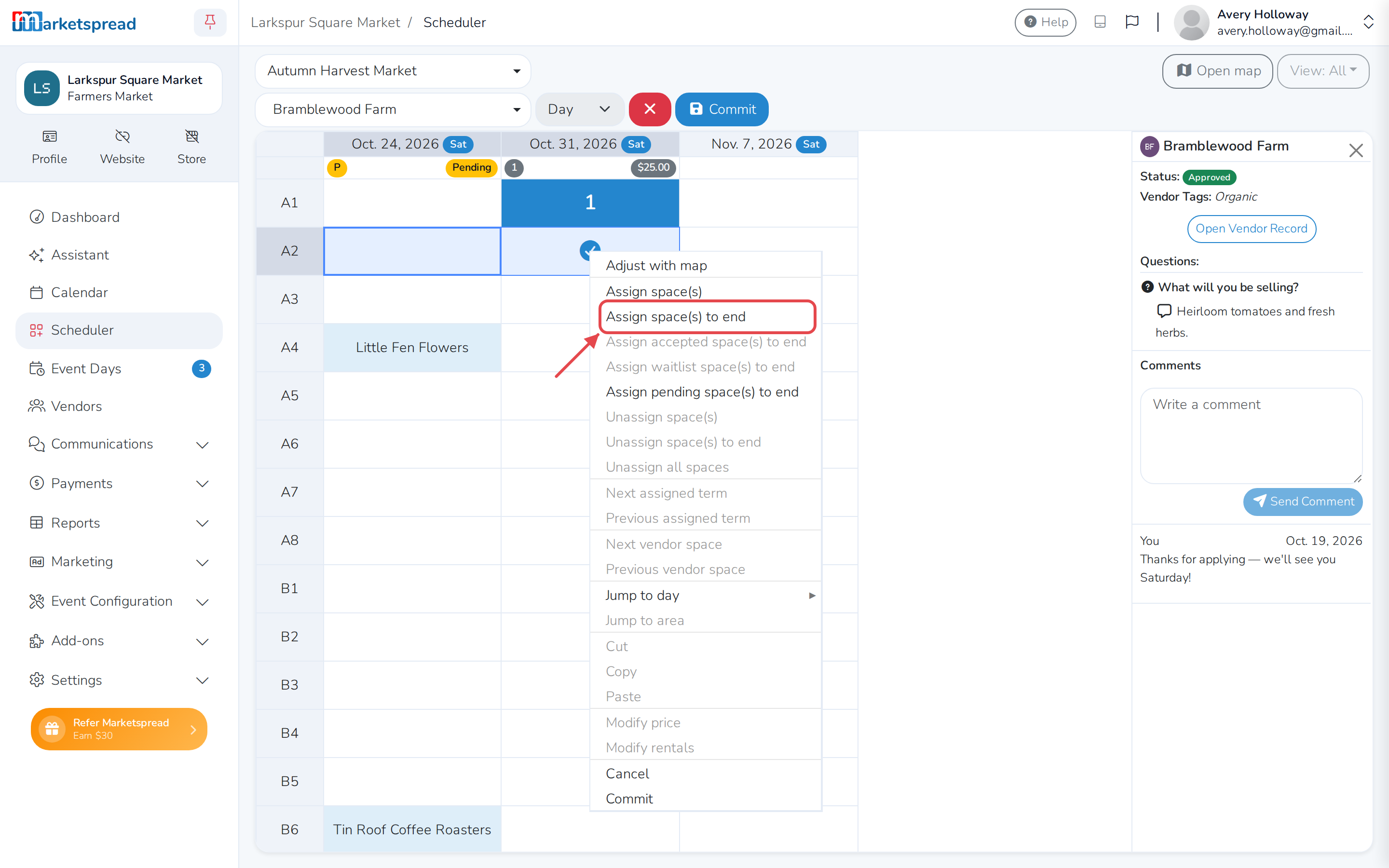Choose Adjust with map

point(706,265)
